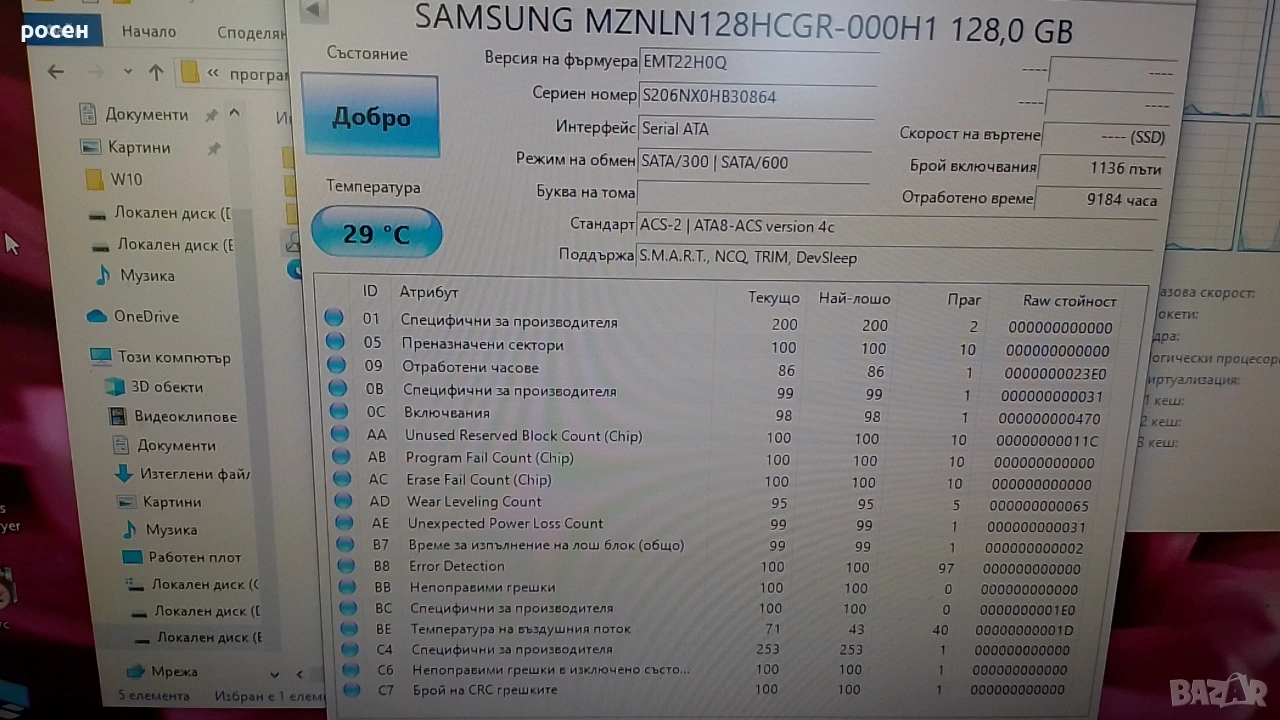Viewport: 1280px width, 720px height.
Task: Click the Добро health status button
Action: click(371, 117)
